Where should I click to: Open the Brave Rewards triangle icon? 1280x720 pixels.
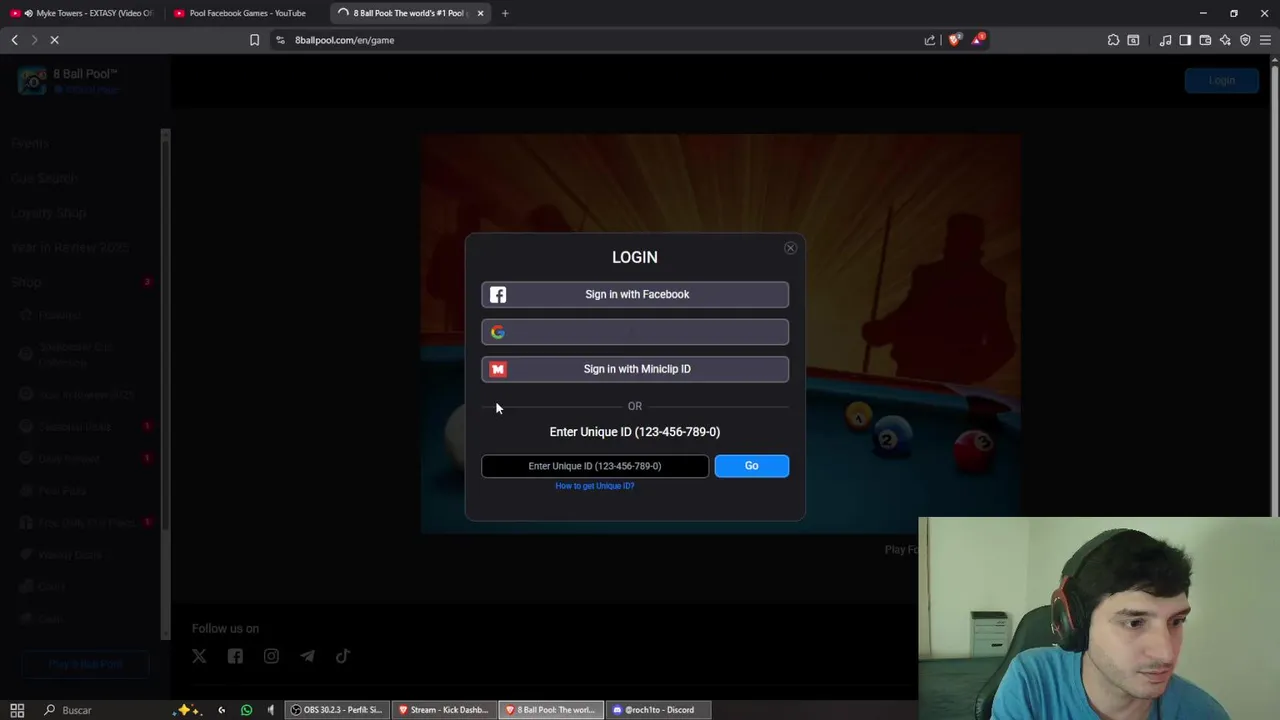click(978, 40)
